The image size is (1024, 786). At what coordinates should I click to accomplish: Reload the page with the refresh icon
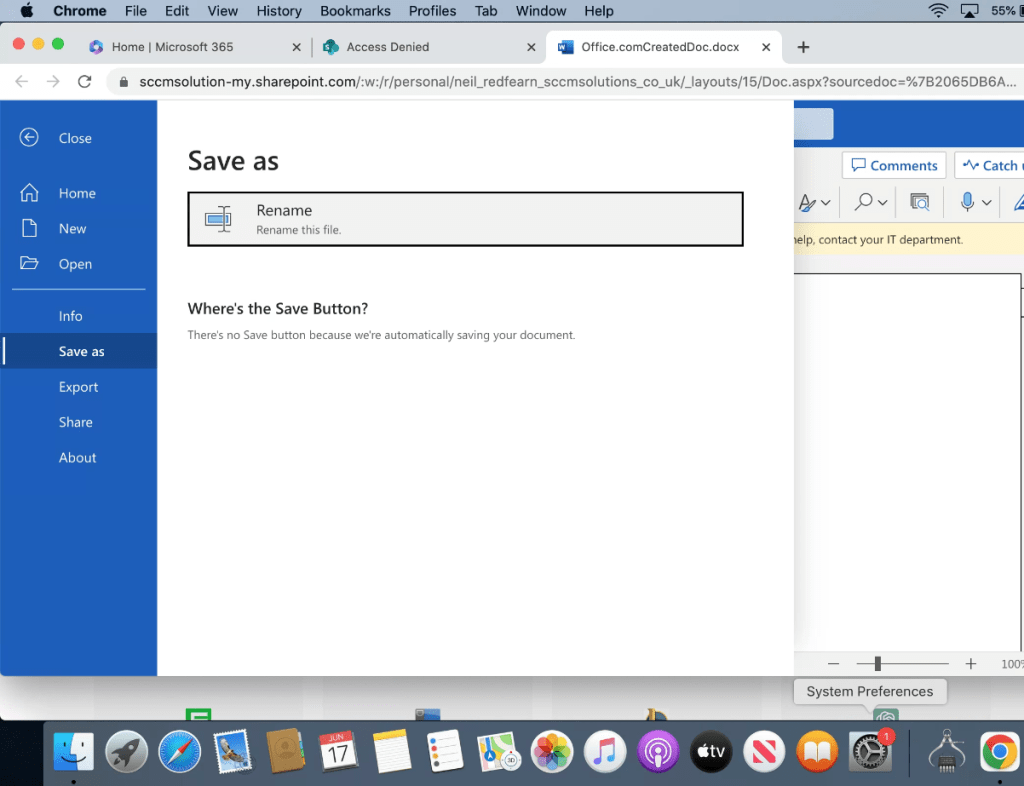[x=85, y=81]
